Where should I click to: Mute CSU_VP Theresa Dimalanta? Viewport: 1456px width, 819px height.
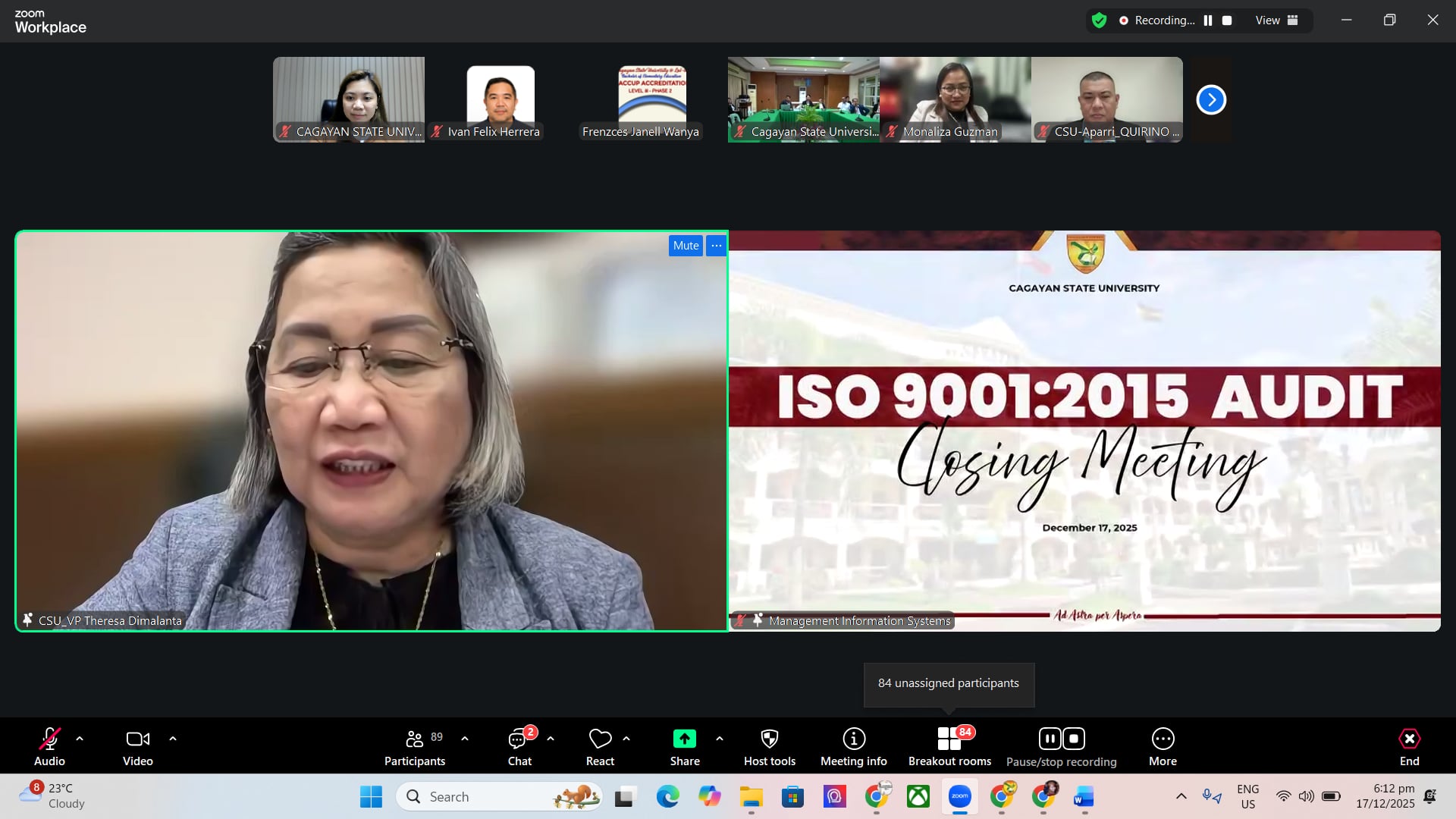[x=686, y=246]
